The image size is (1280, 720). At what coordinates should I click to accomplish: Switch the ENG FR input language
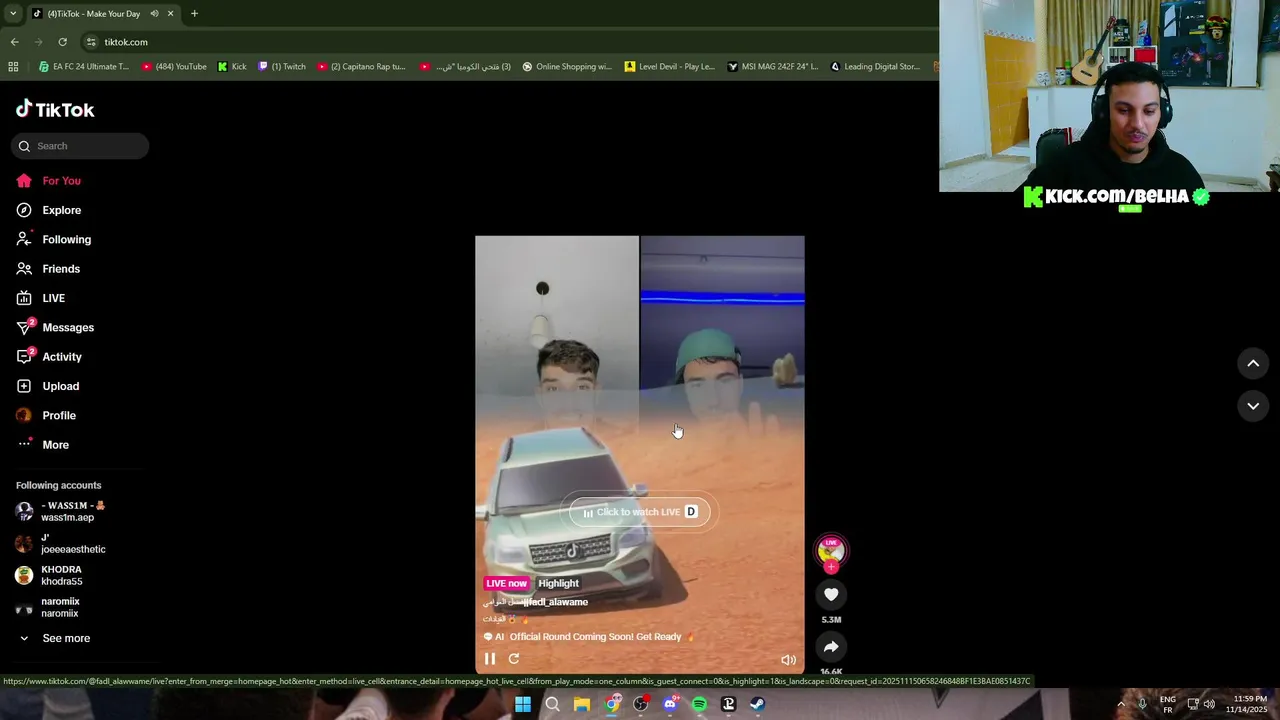[1167, 704]
